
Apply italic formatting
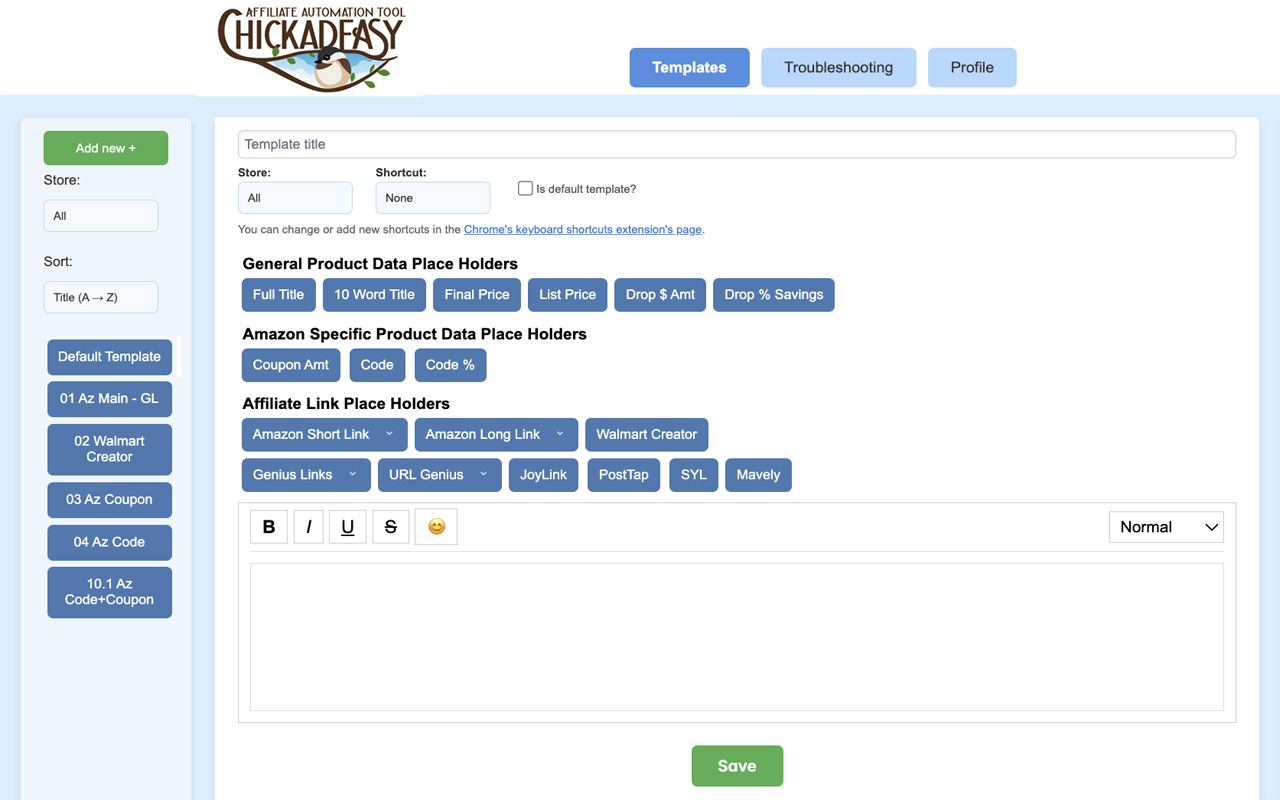click(x=308, y=526)
